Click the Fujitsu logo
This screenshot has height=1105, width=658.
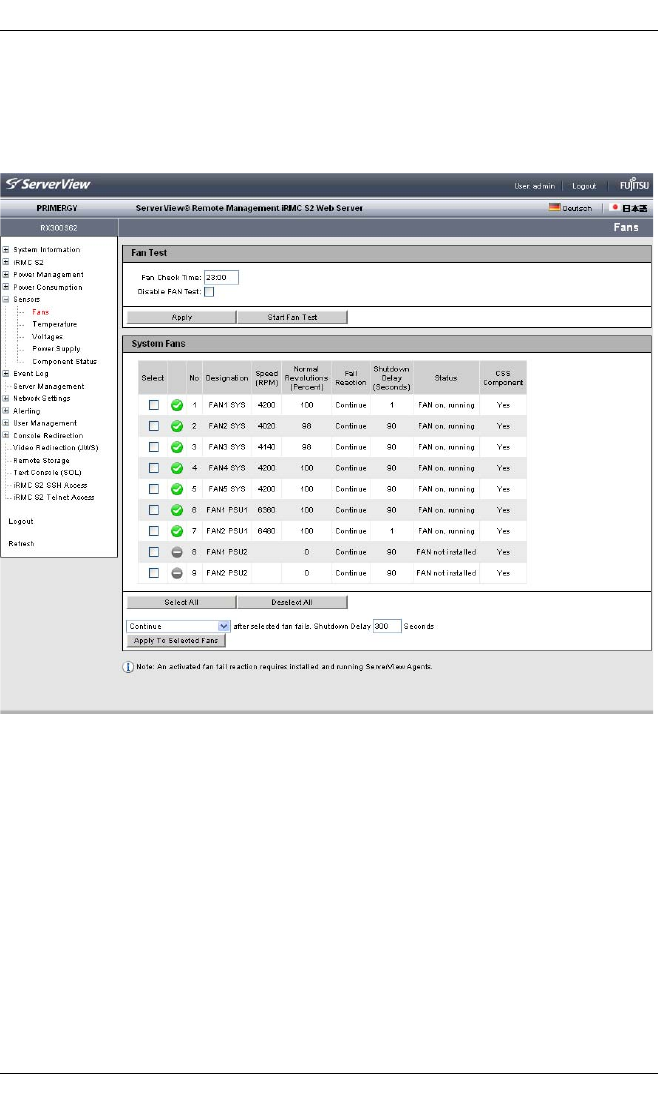(x=634, y=185)
